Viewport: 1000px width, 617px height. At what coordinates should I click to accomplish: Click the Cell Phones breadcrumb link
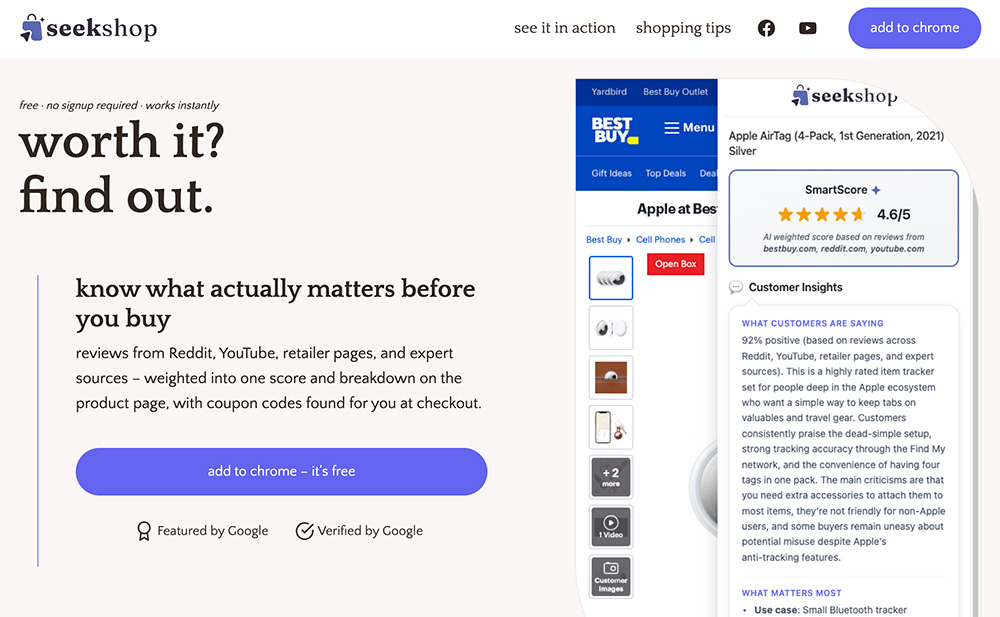[x=660, y=240]
